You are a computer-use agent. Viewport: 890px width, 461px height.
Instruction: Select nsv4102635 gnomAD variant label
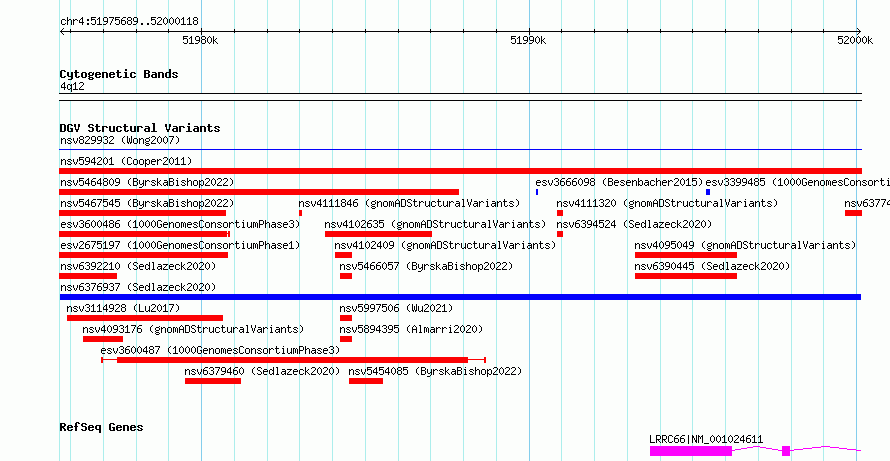pyautogui.click(x=435, y=224)
